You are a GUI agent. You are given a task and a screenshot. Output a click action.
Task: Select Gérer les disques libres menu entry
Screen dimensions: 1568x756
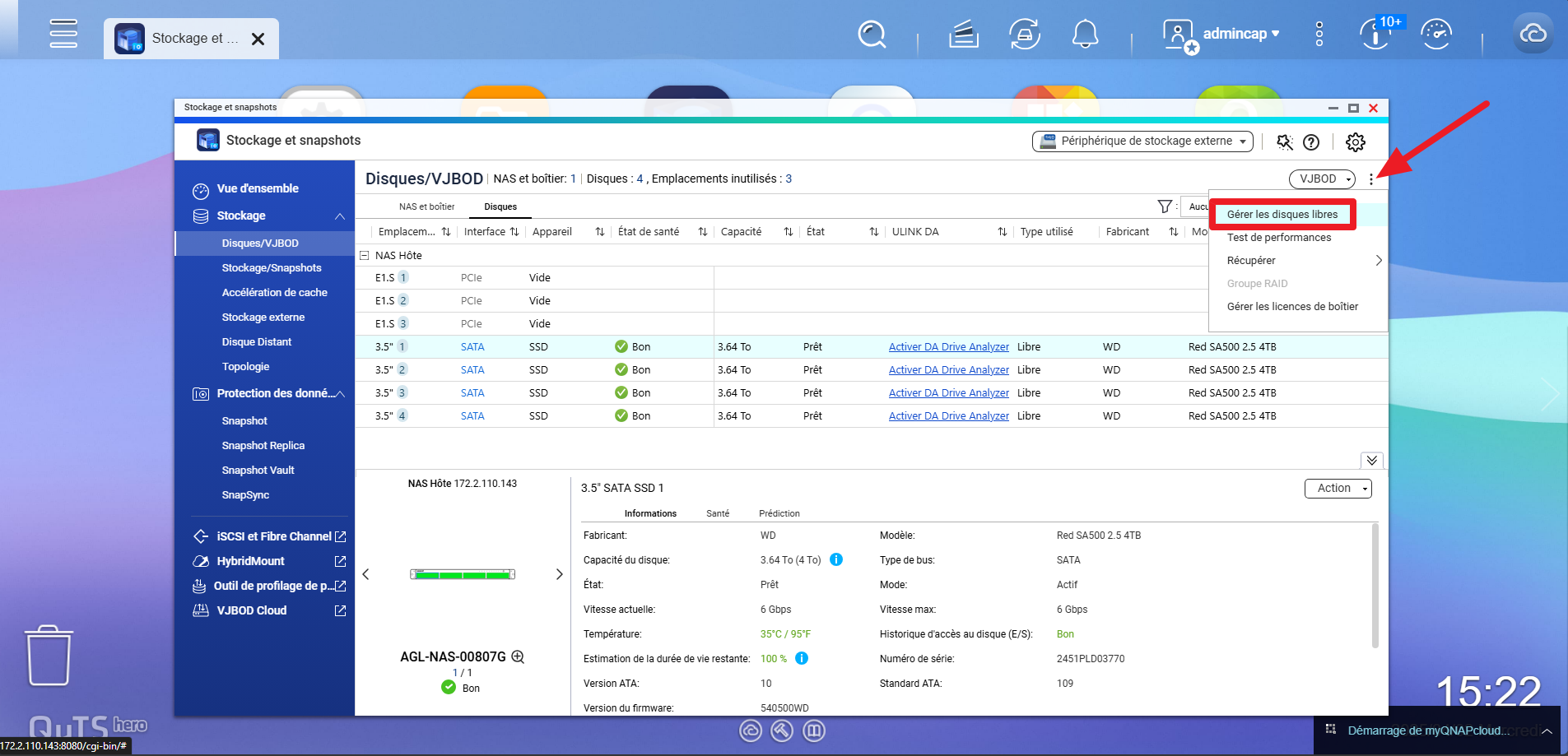click(1282, 215)
